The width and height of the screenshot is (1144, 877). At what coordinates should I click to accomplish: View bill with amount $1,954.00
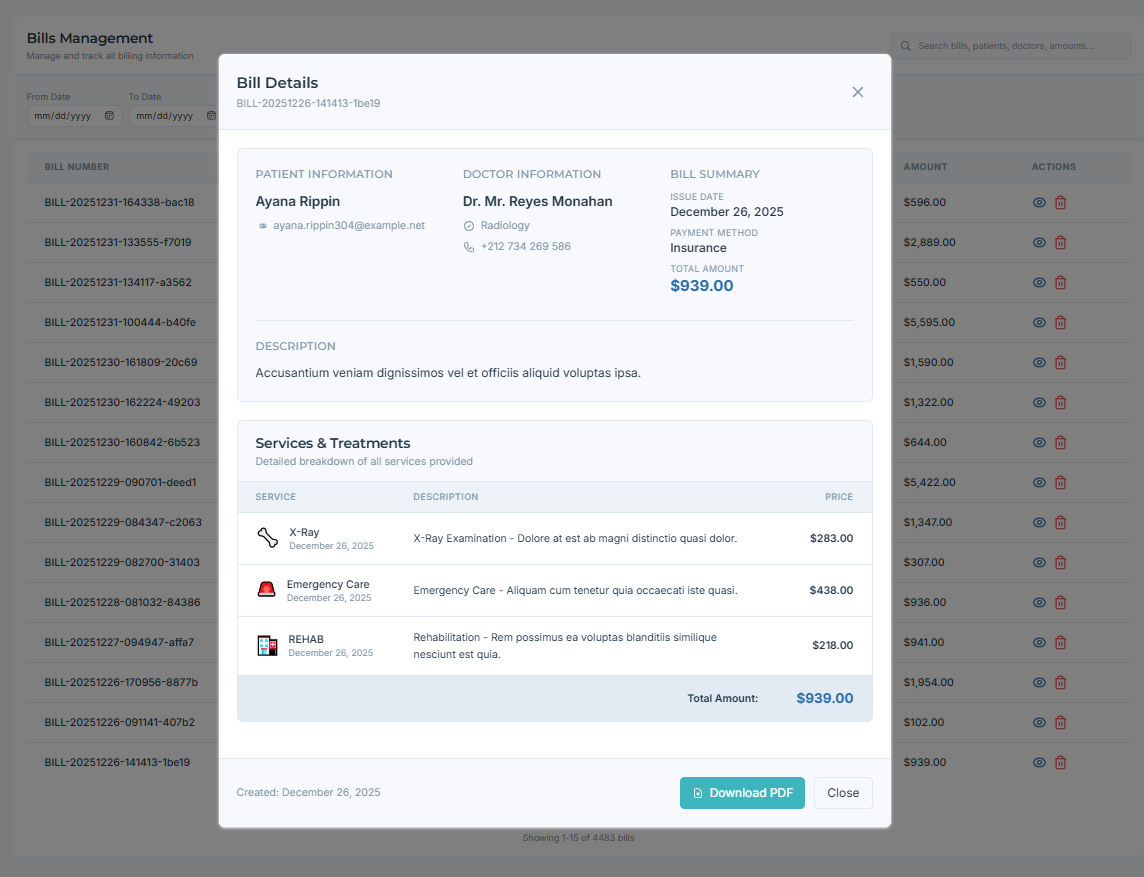[1039, 683]
